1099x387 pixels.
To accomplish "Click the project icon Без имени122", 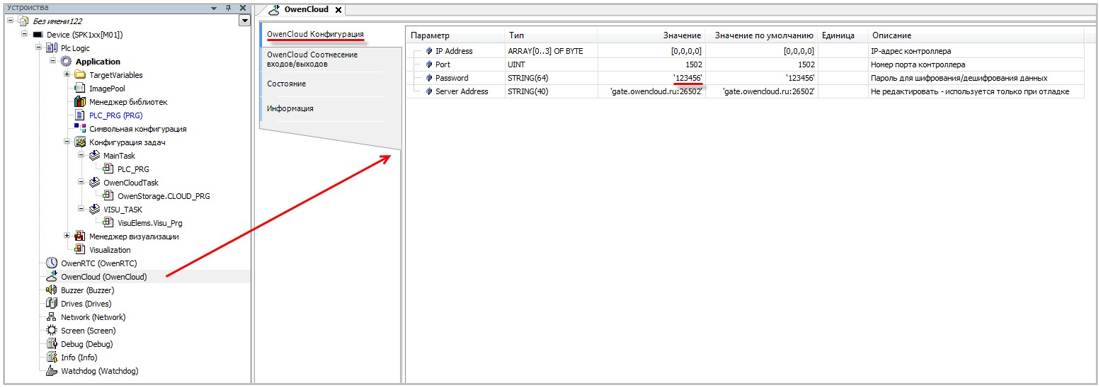I will [23, 21].
